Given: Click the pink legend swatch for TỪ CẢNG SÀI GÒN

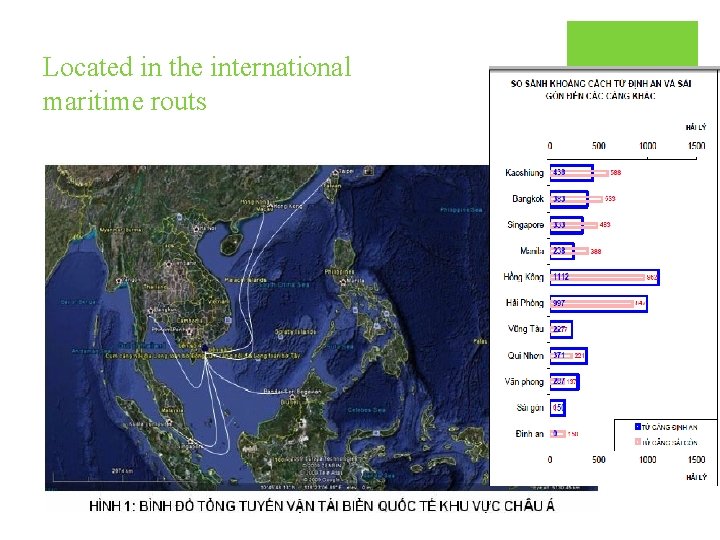Looking at the screenshot, I should pos(638,442).
